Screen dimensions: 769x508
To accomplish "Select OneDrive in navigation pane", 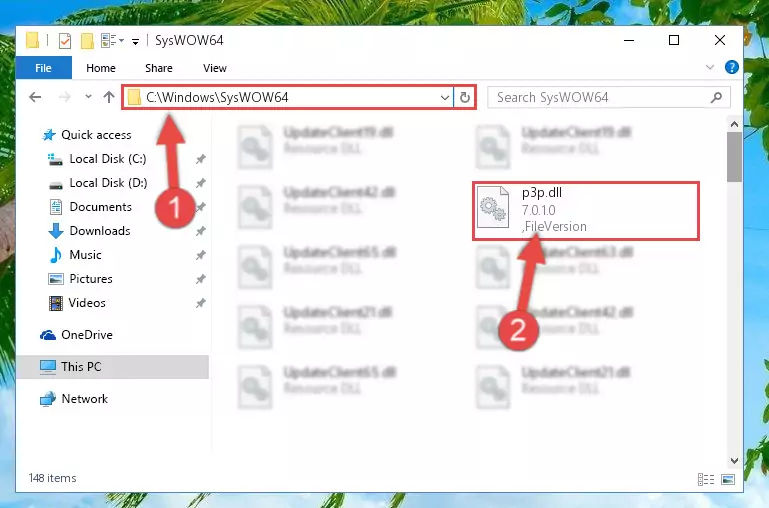I will 77,335.
